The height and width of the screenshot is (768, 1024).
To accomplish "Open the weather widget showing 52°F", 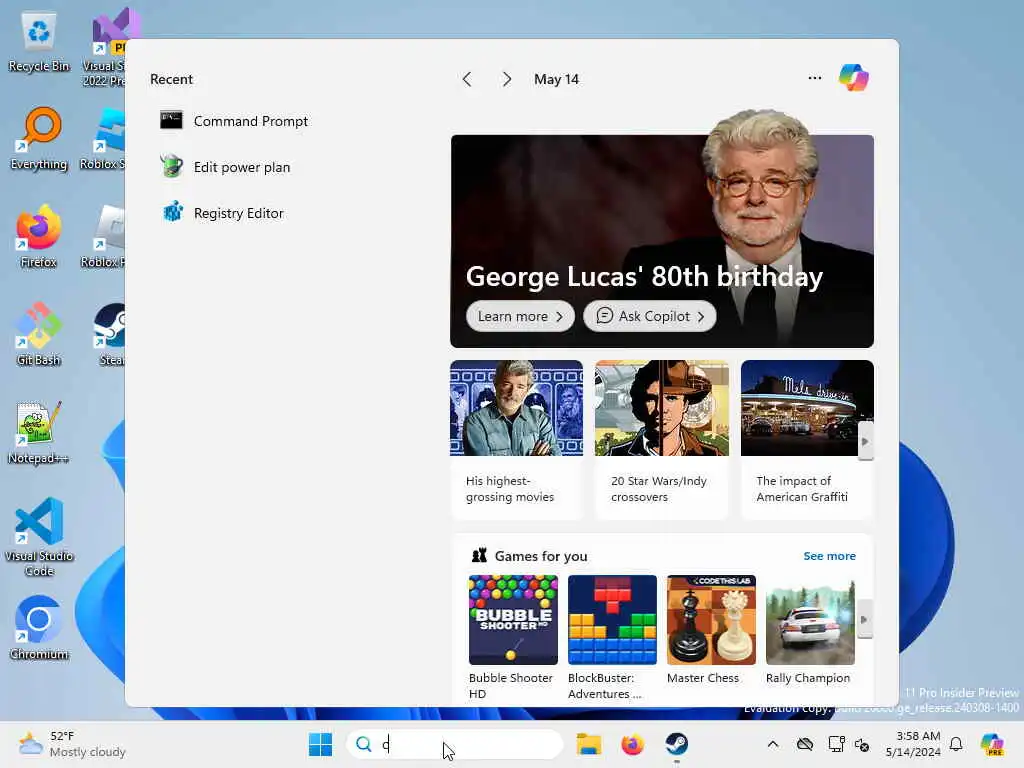I will (72, 744).
